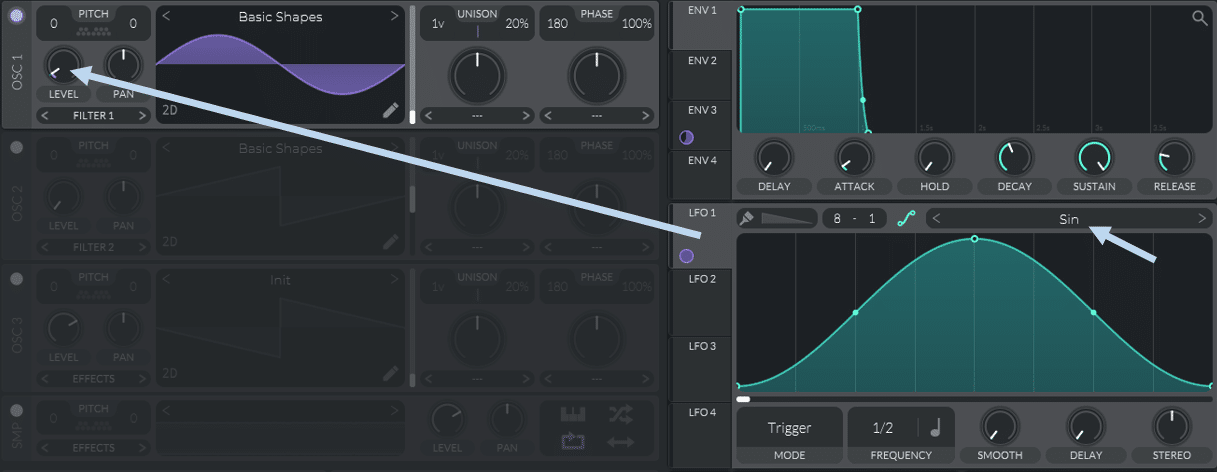The image size is (1217, 472).
Task: Click the envelope RELEASE knob
Action: click(1174, 156)
